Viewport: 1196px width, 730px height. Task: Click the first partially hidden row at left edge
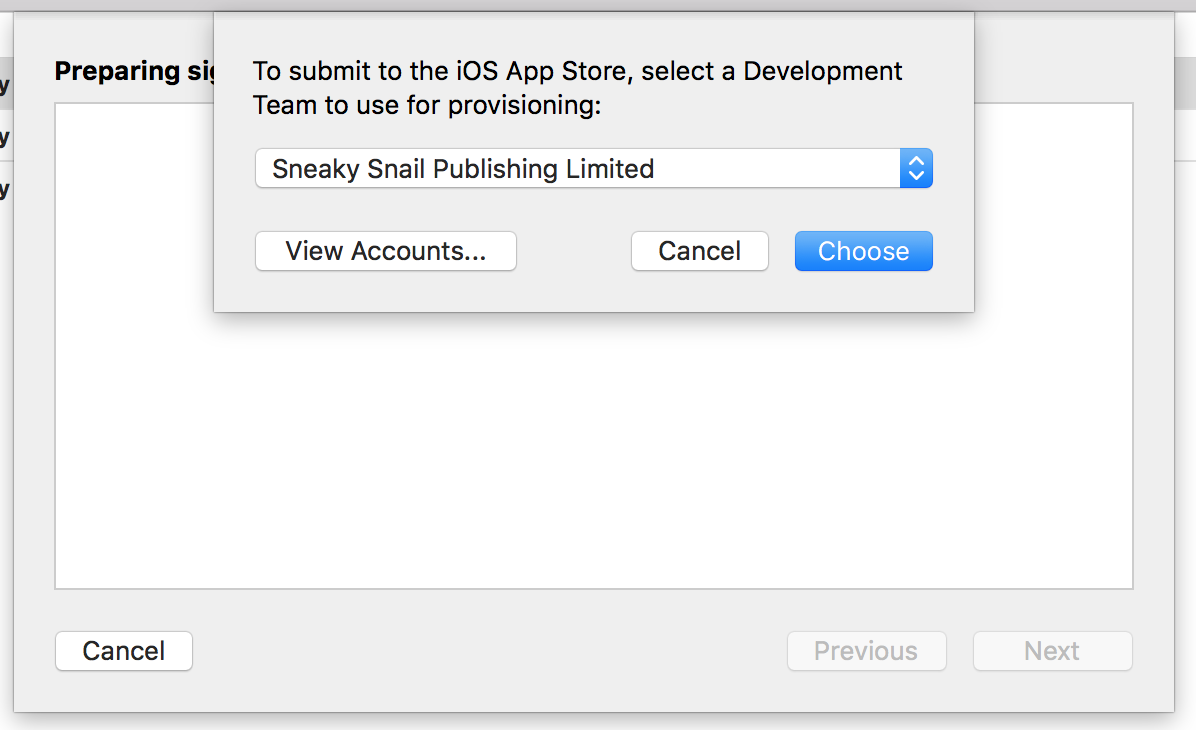click(x=5, y=85)
